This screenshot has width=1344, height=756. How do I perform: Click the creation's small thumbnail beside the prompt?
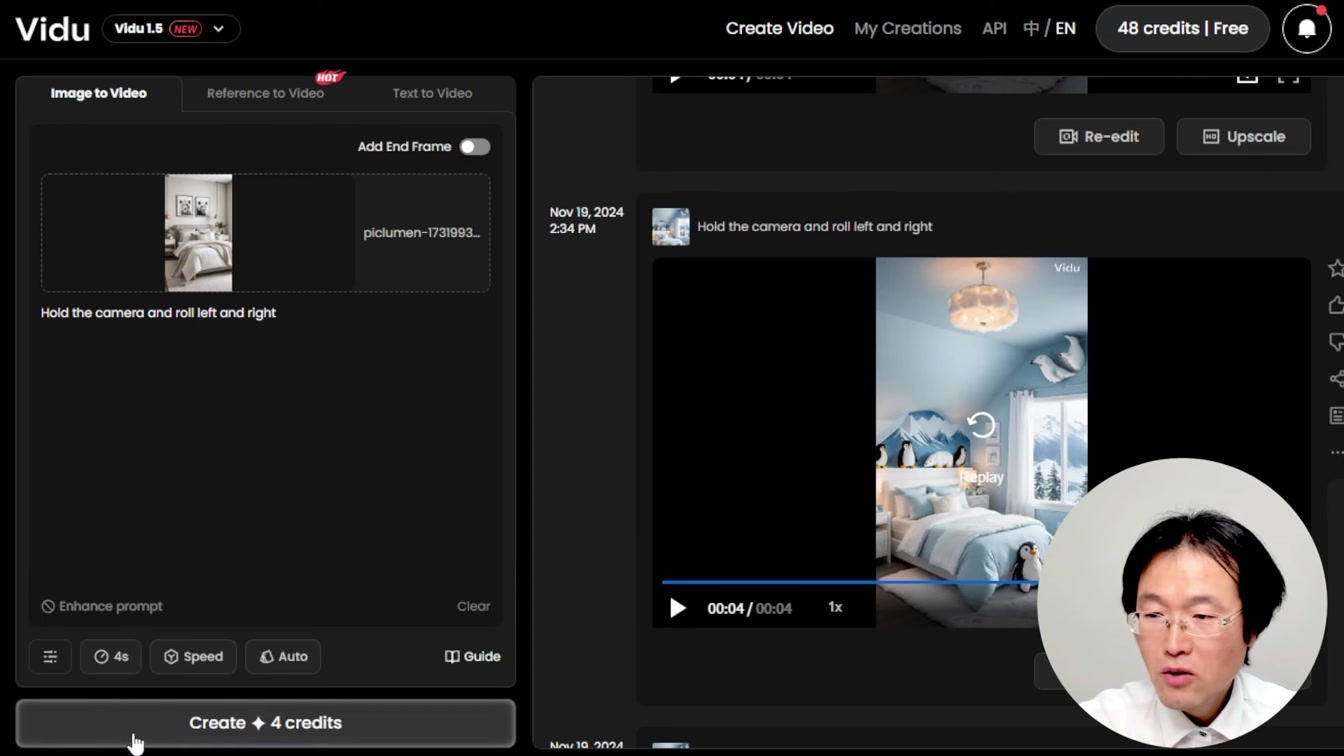click(671, 227)
